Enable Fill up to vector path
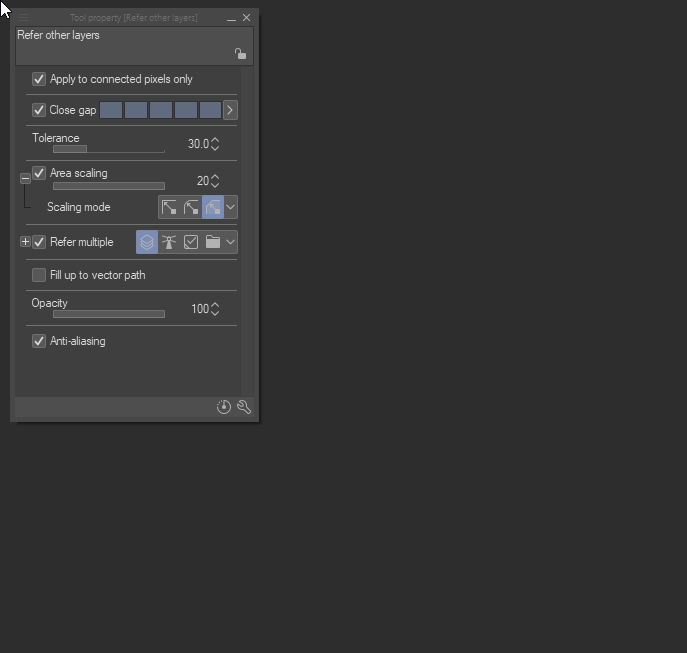 (x=39, y=275)
